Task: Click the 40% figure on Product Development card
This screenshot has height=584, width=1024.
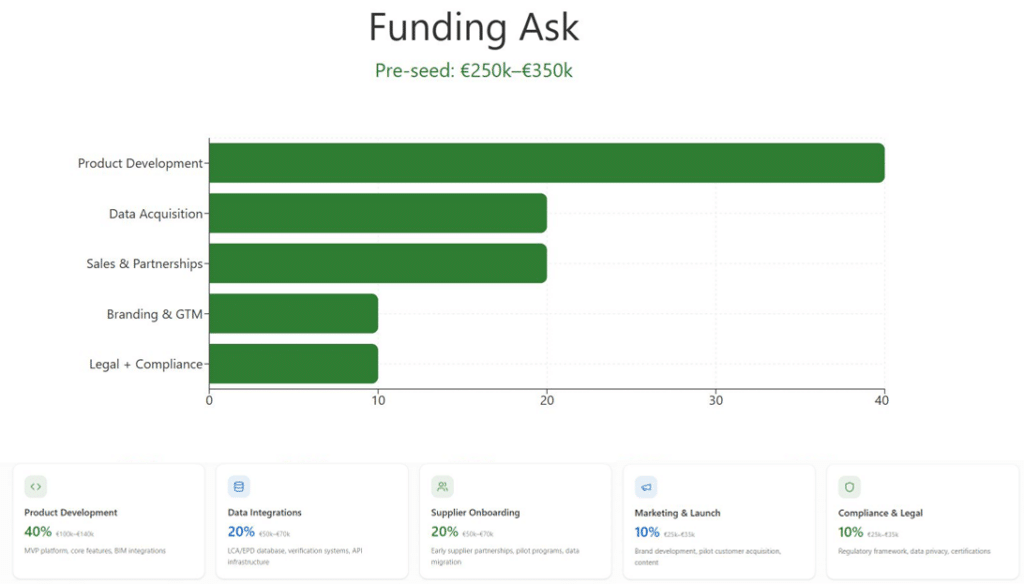Action: [x=38, y=532]
